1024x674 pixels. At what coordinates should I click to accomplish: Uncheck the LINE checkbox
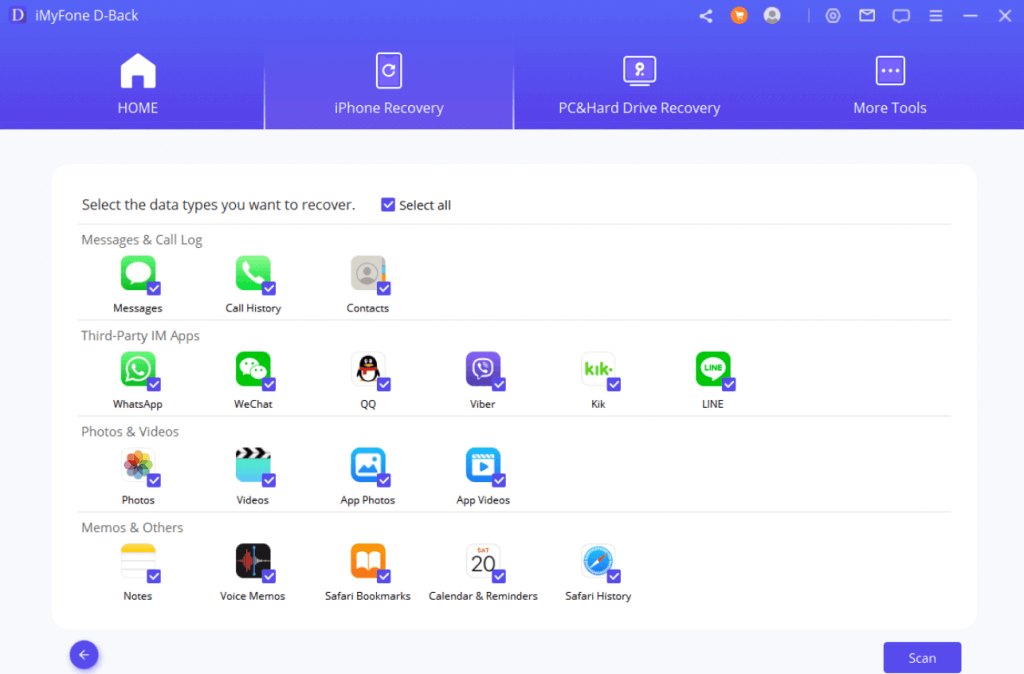(729, 385)
